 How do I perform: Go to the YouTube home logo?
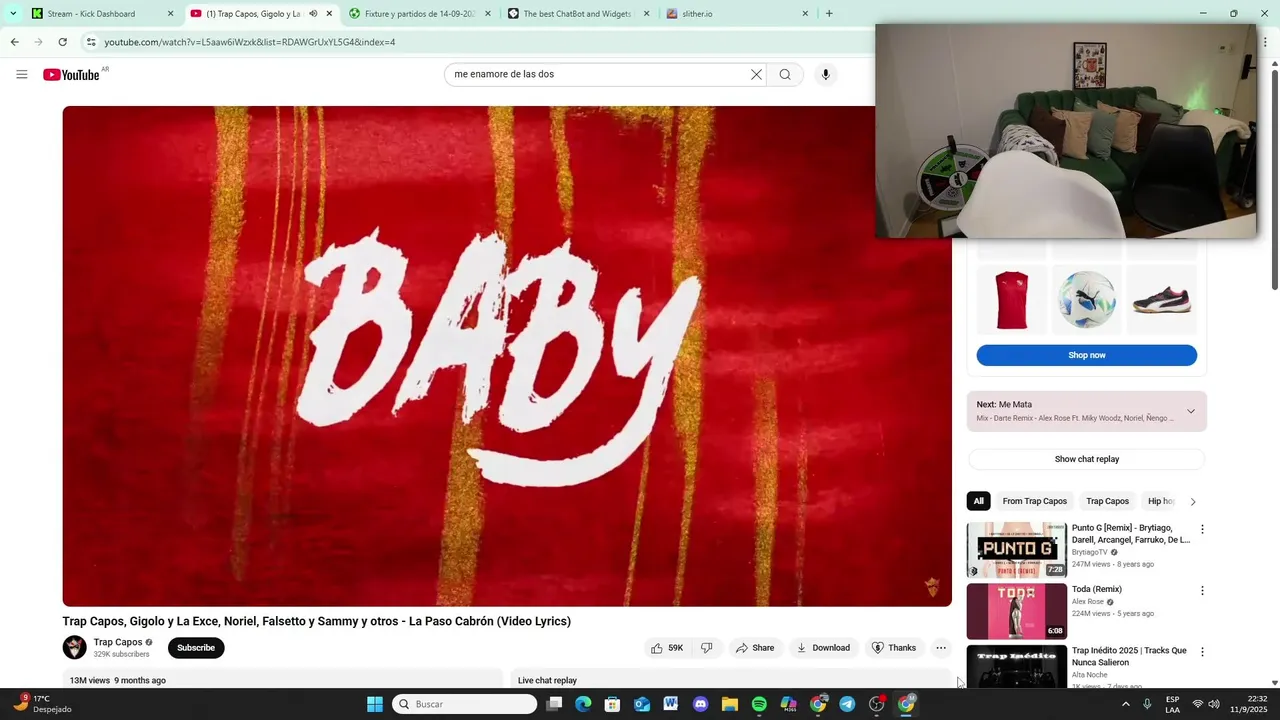tap(71, 75)
